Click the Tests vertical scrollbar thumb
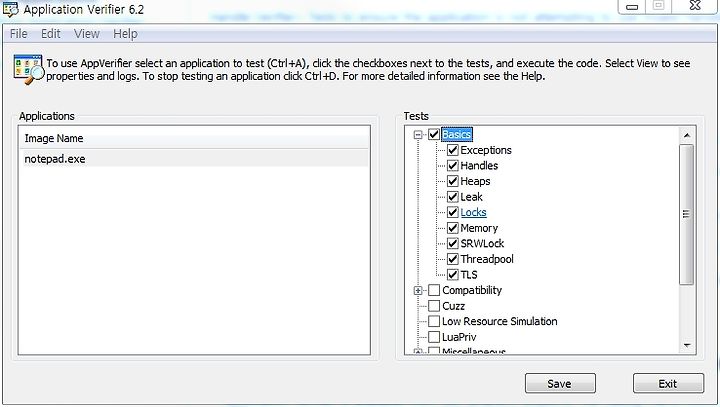 [x=686, y=215]
